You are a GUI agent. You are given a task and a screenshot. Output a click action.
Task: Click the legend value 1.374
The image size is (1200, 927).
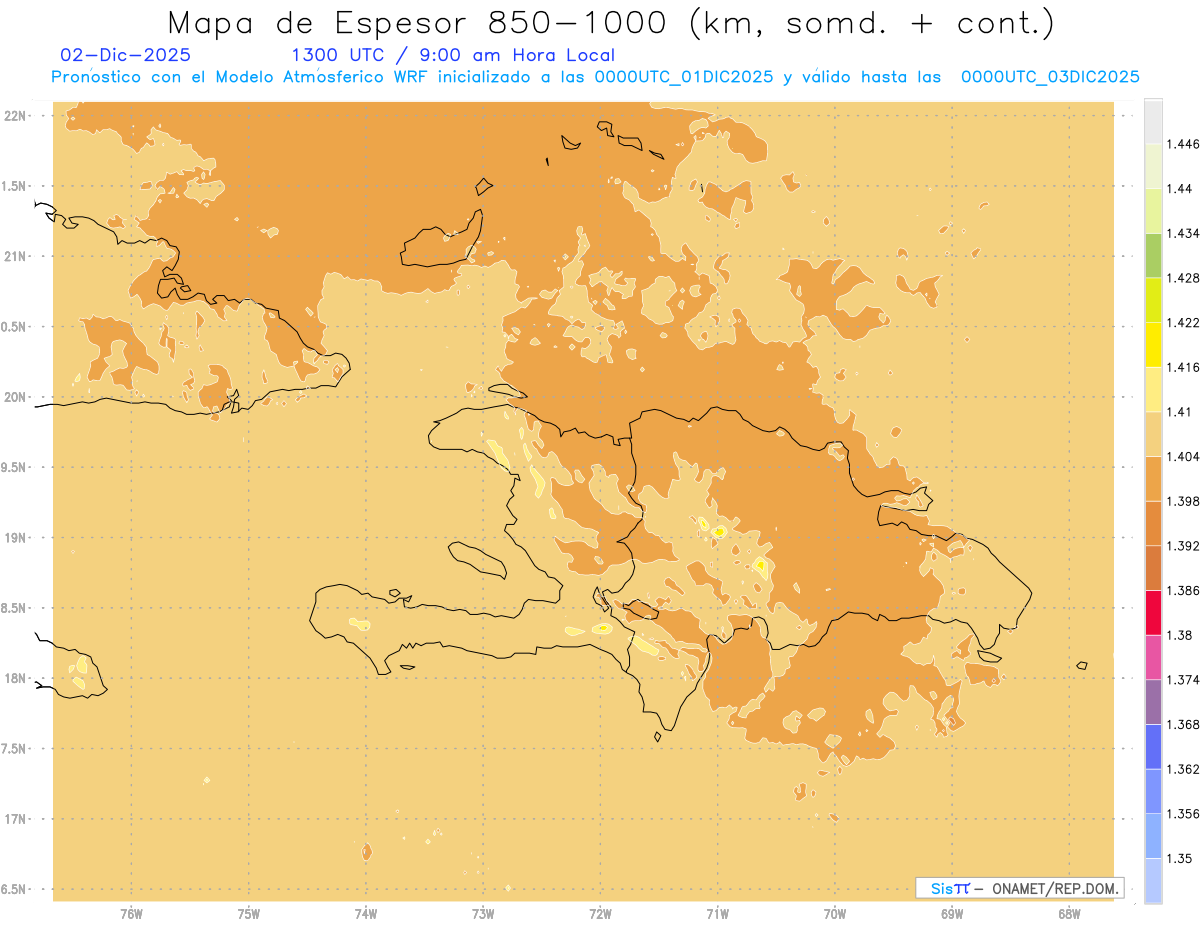[x=1185, y=679]
